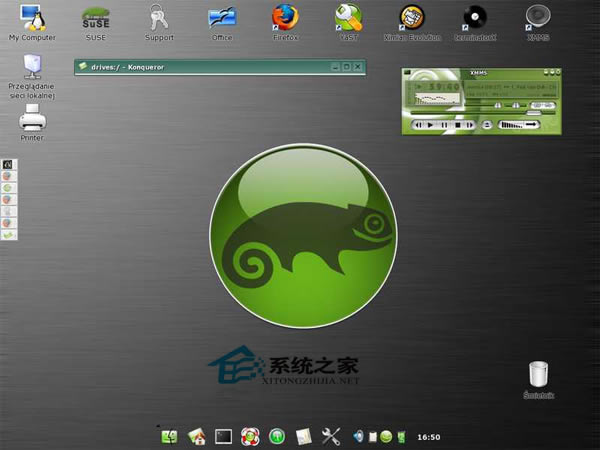
Task: Open the Firefox desktop icon
Action: click(285, 18)
